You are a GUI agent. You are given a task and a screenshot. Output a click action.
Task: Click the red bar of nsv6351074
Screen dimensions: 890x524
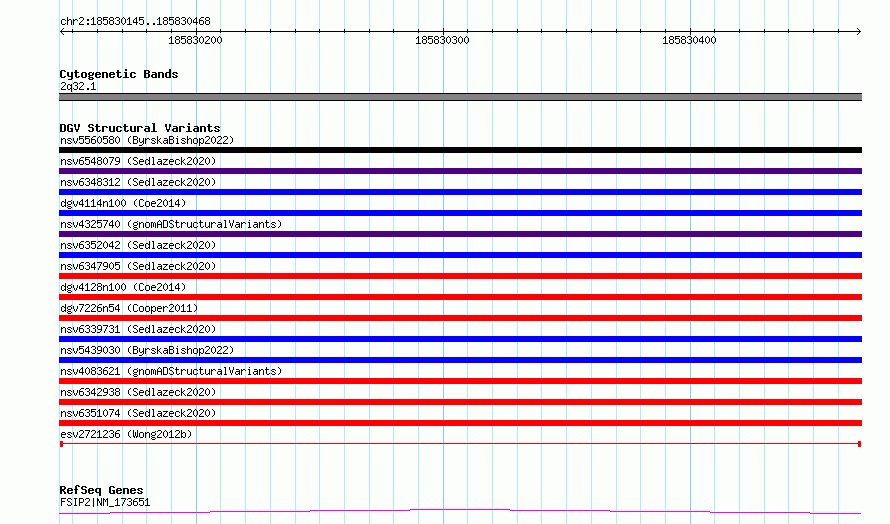(460, 423)
